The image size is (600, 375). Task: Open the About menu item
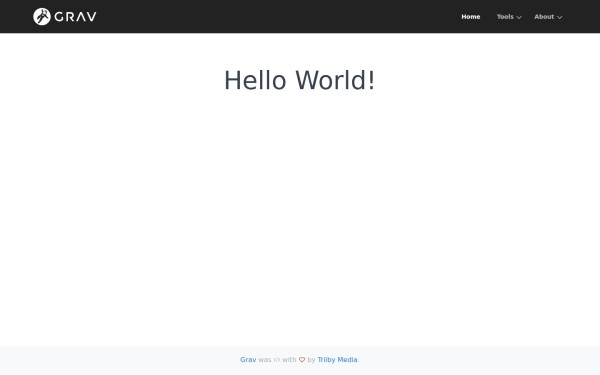click(544, 17)
